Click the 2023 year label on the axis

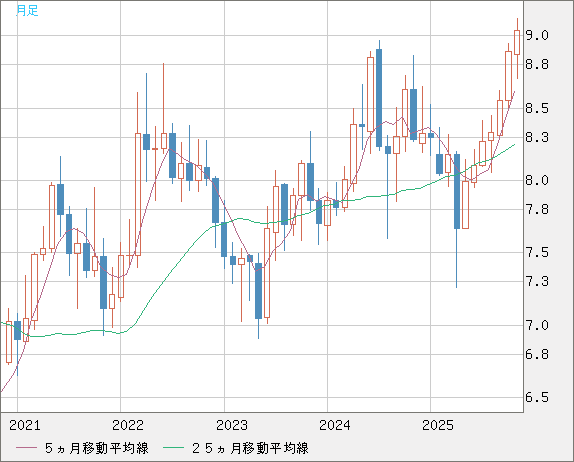(x=232, y=425)
